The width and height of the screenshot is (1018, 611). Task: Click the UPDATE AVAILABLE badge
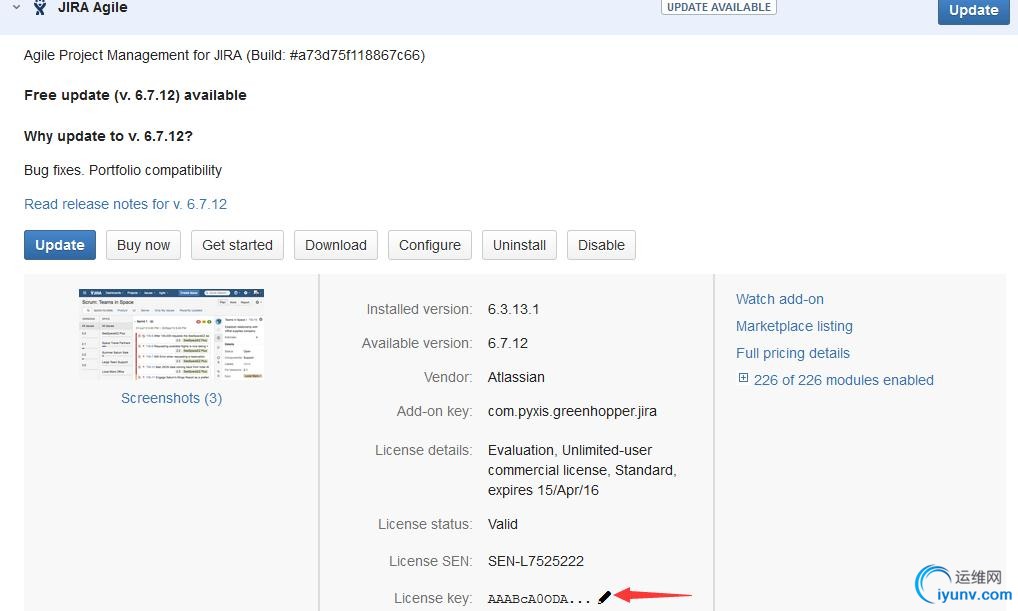719,6
